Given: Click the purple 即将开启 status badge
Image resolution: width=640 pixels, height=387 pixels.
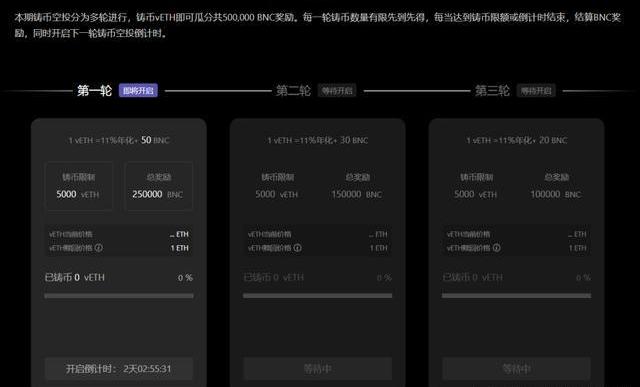Looking at the screenshot, I should 138,91.
